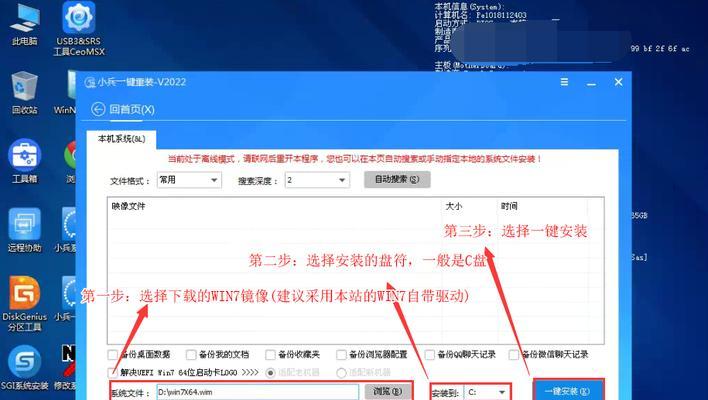The height and width of the screenshot is (400, 708).
Task: Switch to the 本机系统 tab
Action: point(121,139)
